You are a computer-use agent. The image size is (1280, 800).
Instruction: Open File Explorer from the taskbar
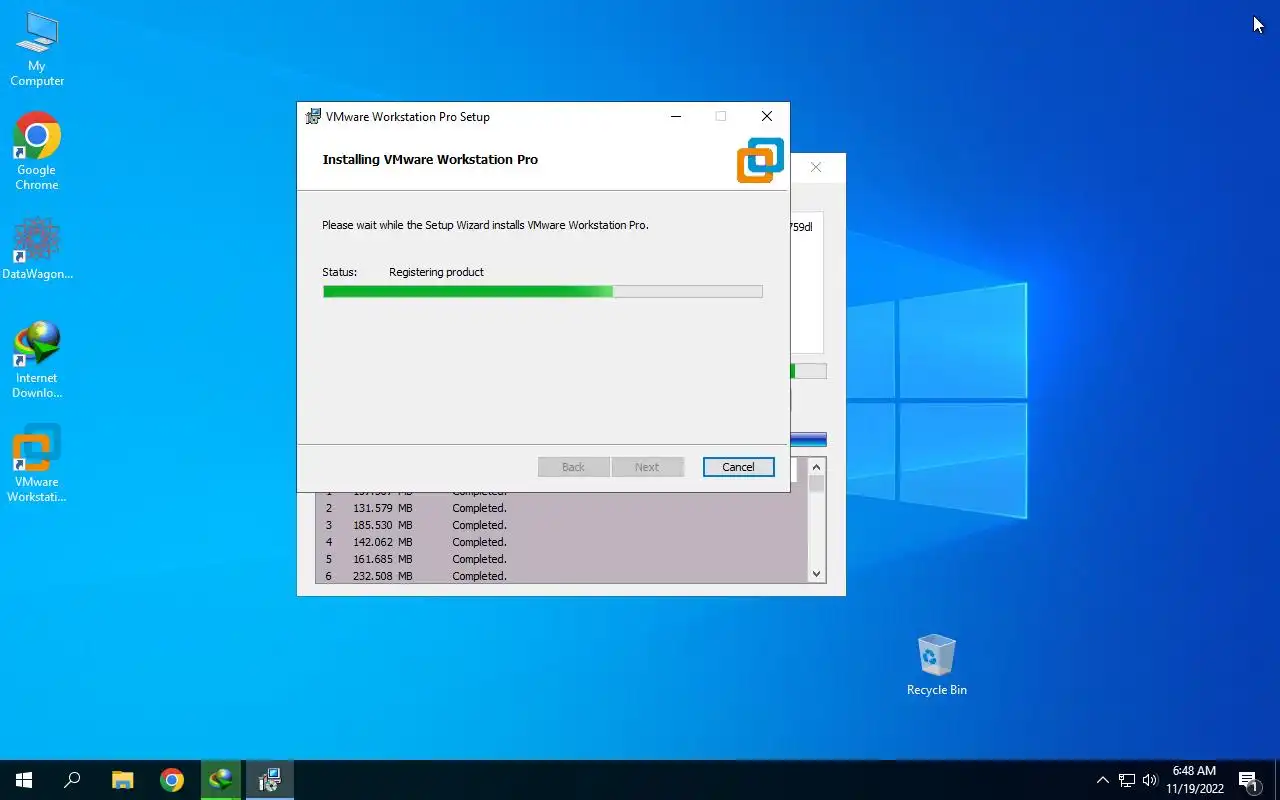(122, 780)
